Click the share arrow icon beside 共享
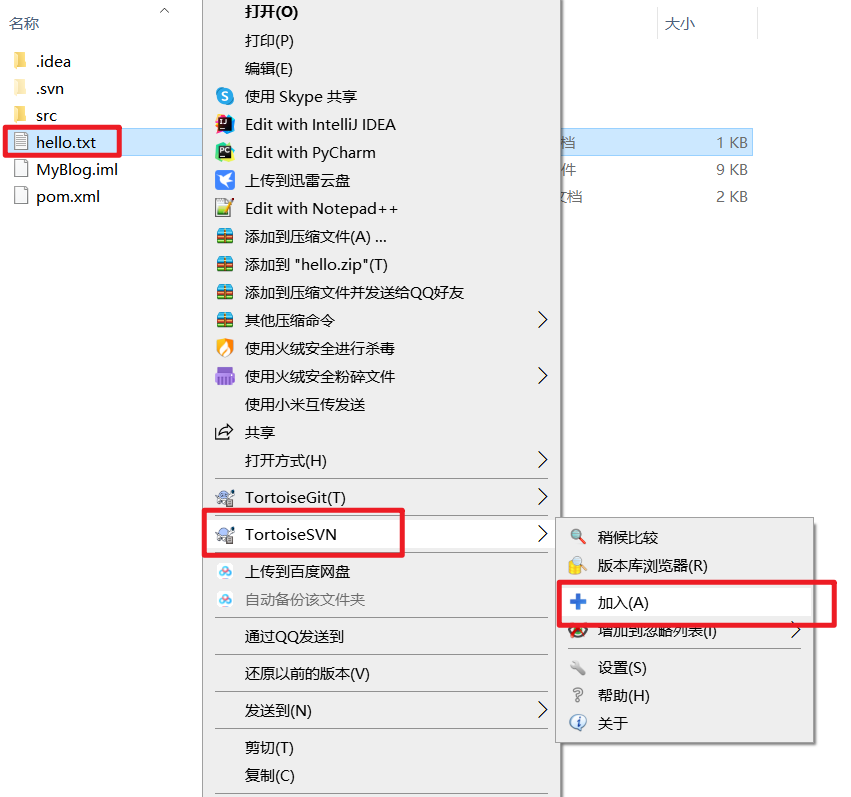The image size is (851, 797). [224, 432]
